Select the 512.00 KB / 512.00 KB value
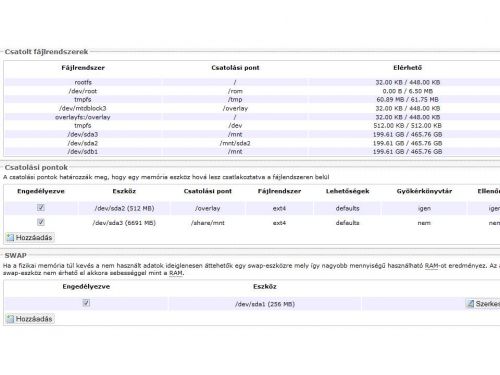The width and height of the screenshot is (500, 375). click(x=407, y=126)
